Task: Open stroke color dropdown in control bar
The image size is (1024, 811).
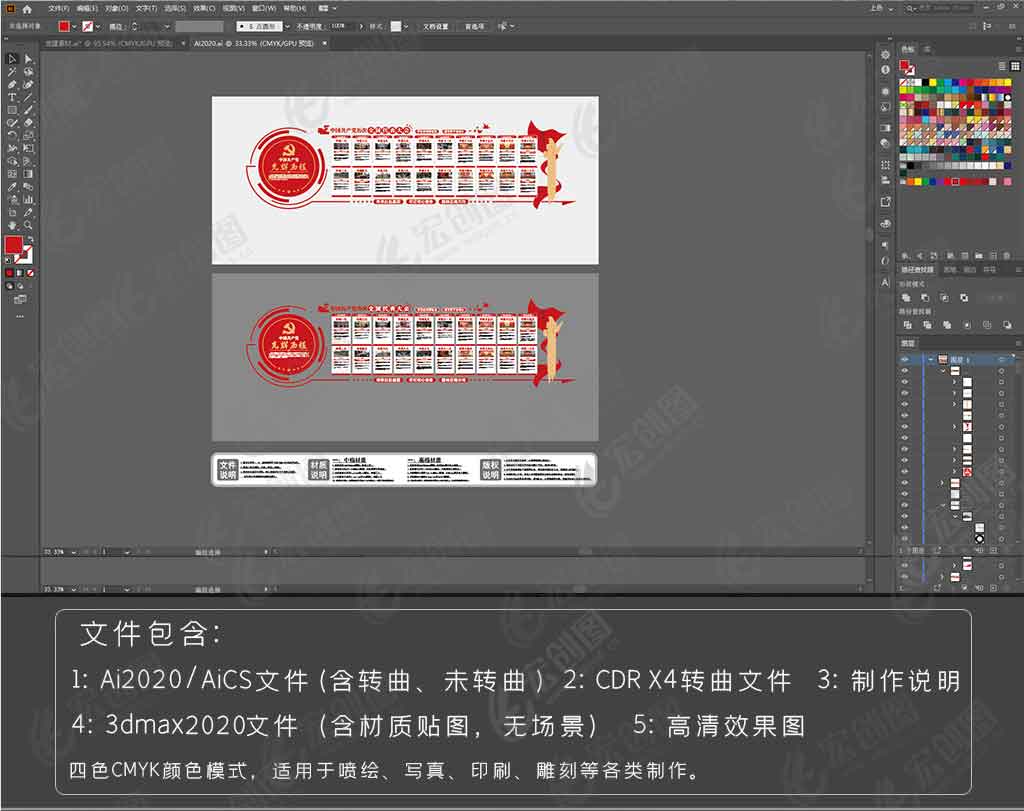Action: pos(97,27)
